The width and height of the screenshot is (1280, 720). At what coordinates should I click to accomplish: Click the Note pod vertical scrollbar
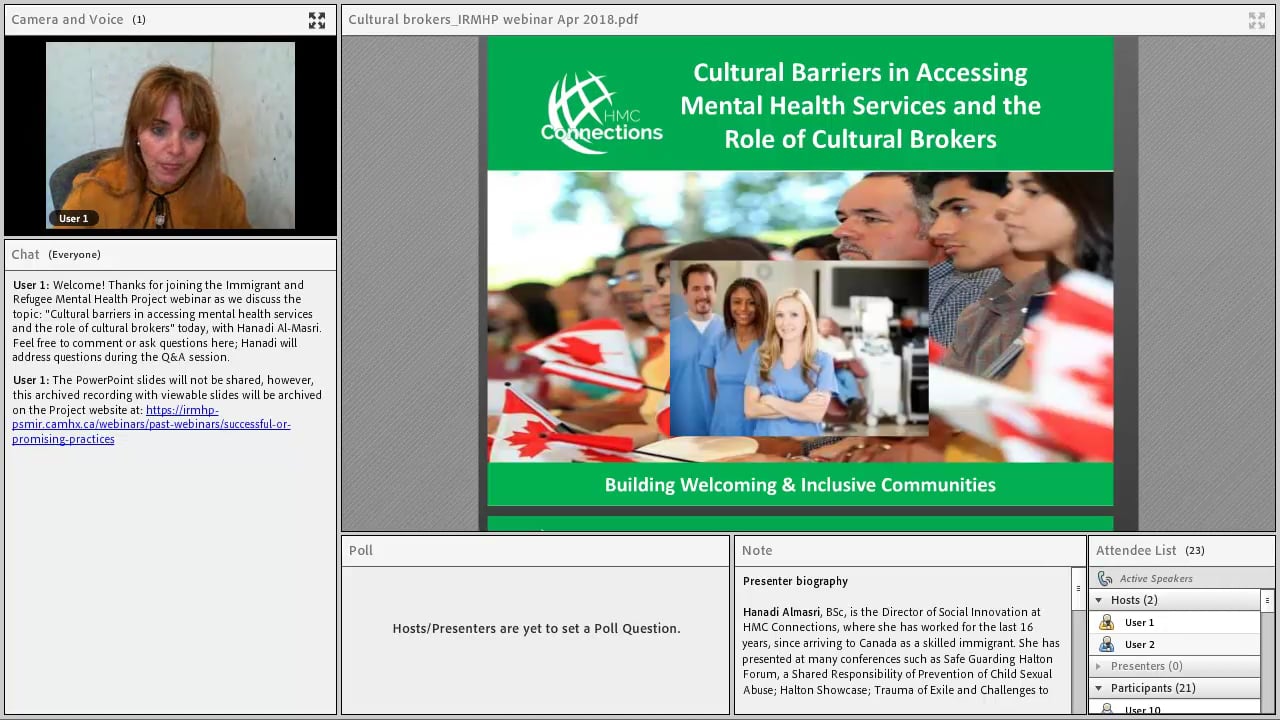(x=1078, y=640)
